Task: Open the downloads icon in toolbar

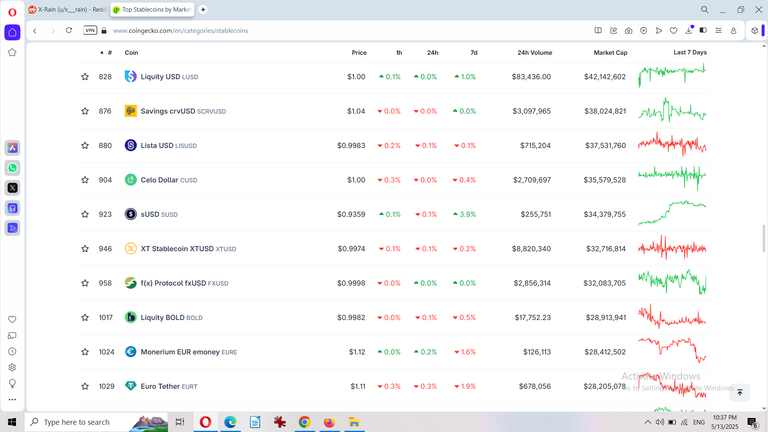Action: click(x=689, y=30)
